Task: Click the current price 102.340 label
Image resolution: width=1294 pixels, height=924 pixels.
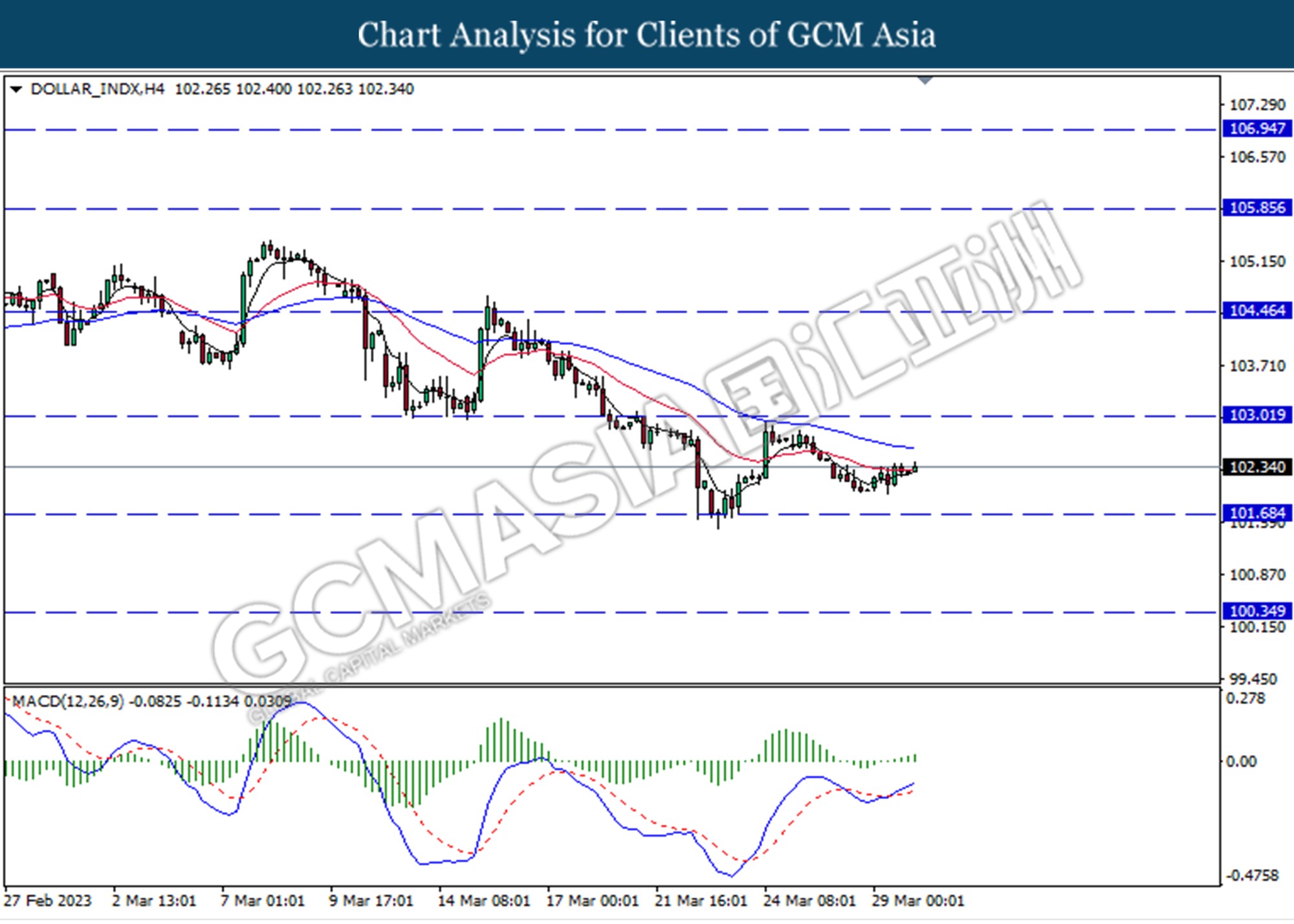Action: (1256, 467)
